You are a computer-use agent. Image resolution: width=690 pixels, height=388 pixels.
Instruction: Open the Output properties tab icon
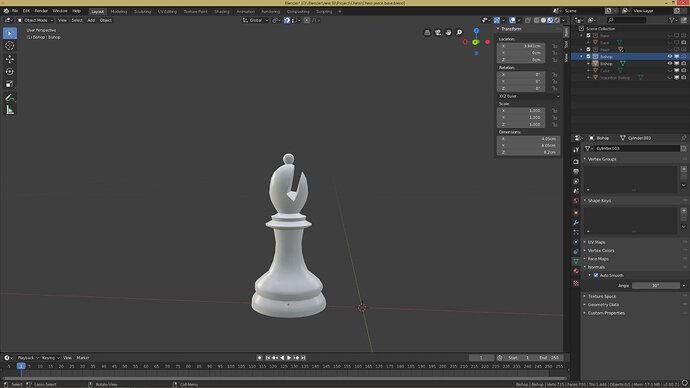click(x=576, y=172)
